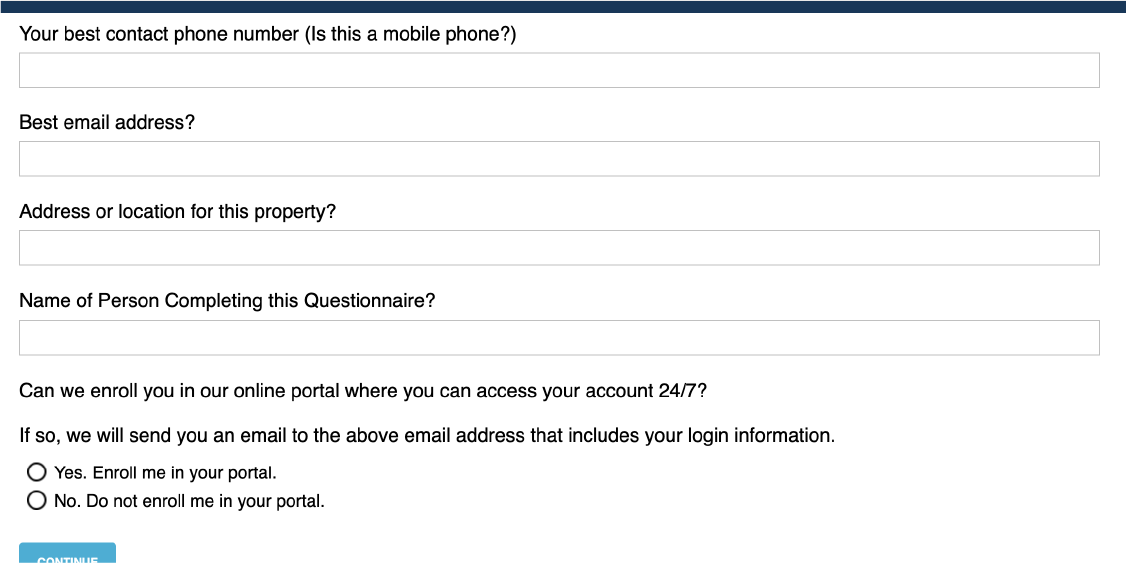Select the Name of Person Completing field

point(559,338)
